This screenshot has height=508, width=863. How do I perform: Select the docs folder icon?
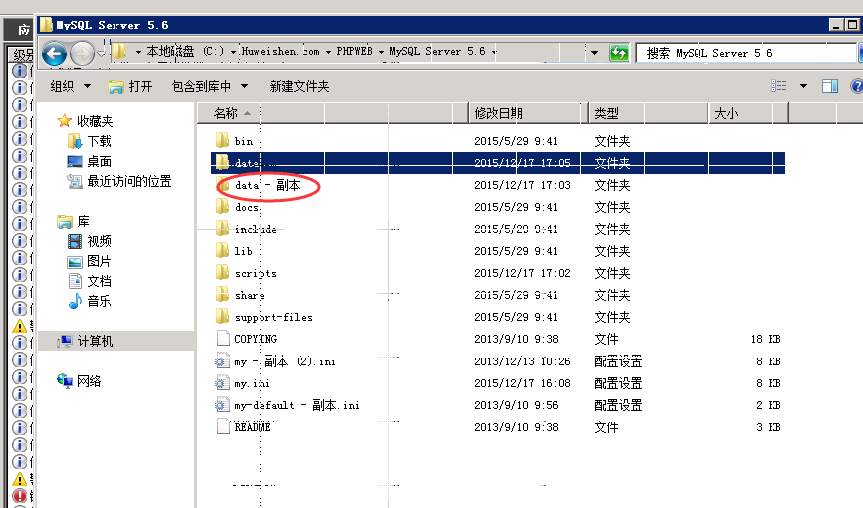[x=222, y=206]
